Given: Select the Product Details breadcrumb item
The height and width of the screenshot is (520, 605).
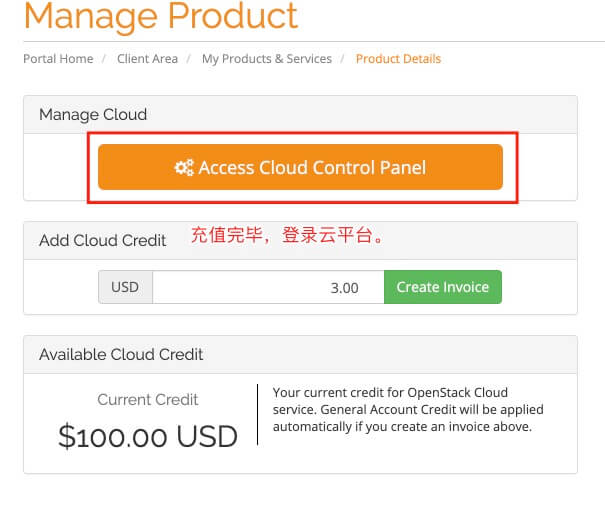Looking at the screenshot, I should (398, 59).
